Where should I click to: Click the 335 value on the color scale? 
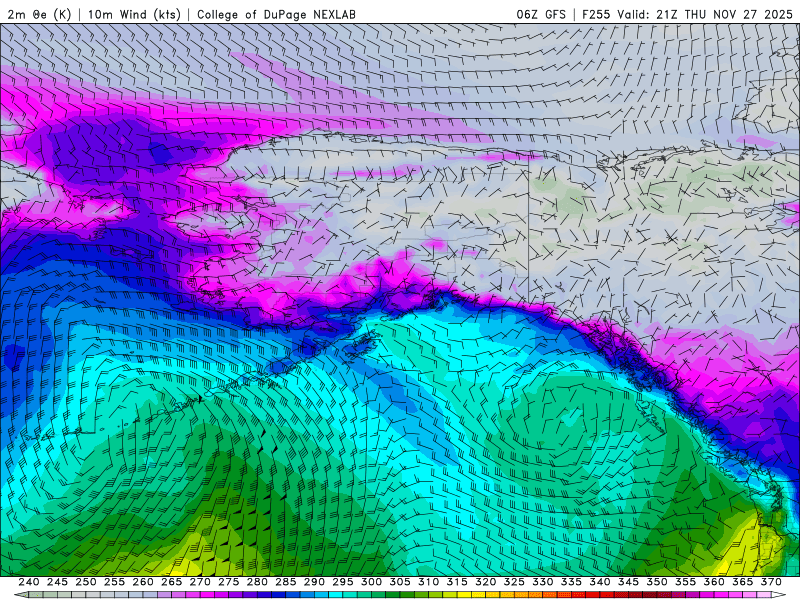pyautogui.click(x=571, y=582)
